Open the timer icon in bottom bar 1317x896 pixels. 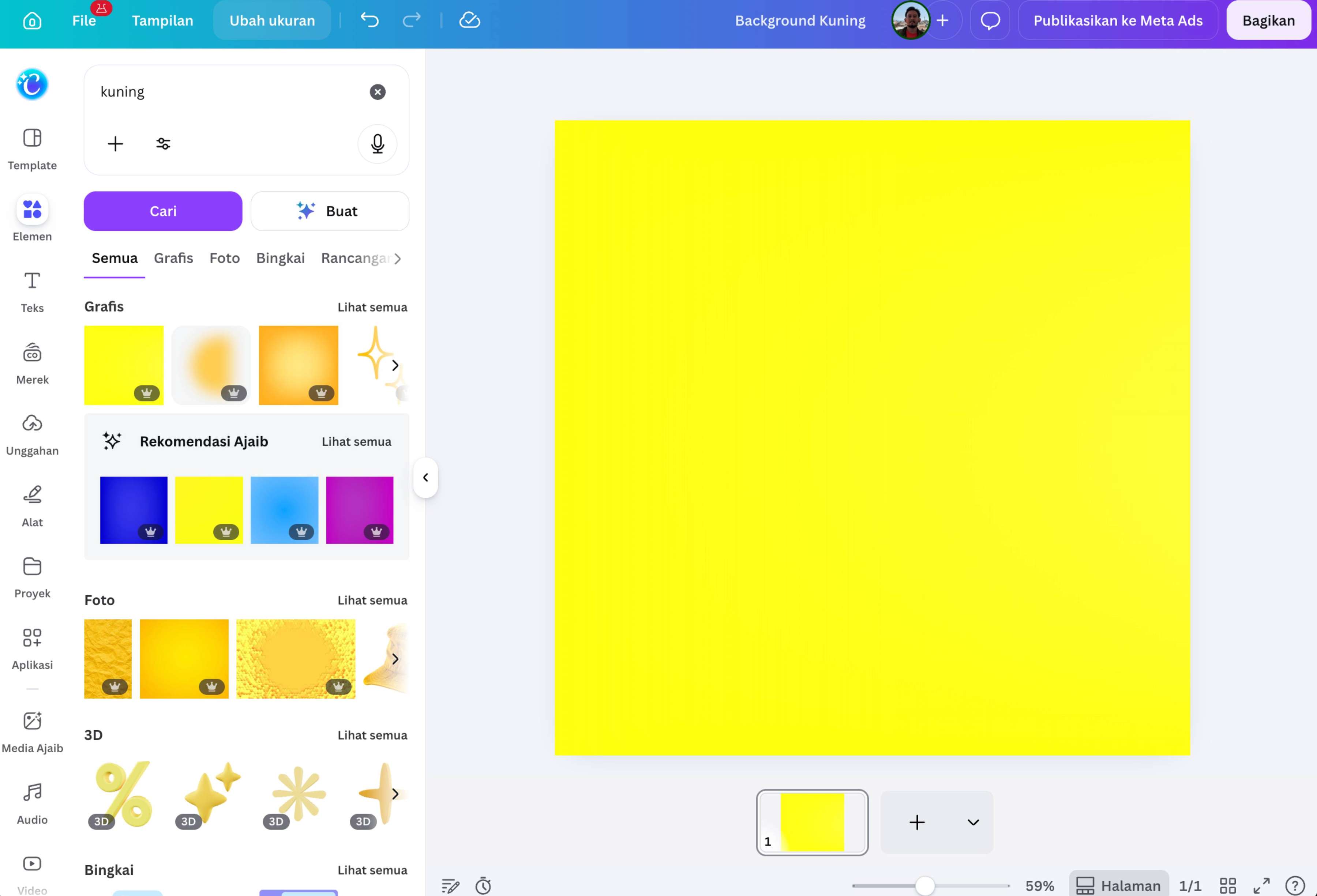coord(483,885)
